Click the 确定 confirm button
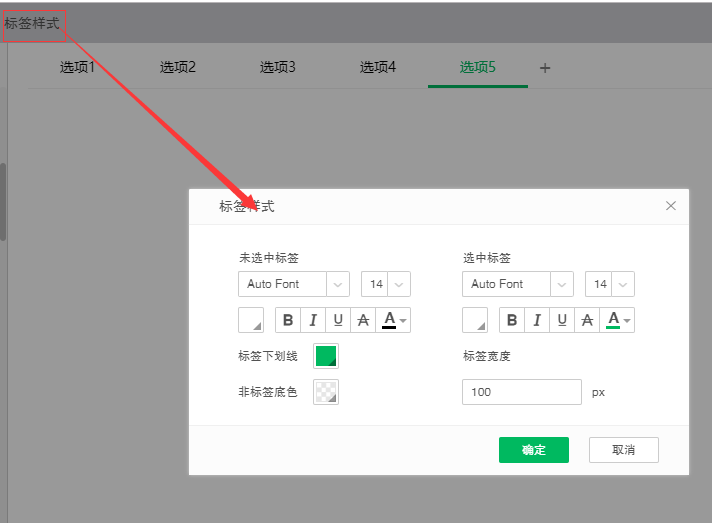The width and height of the screenshot is (712, 523). 534,450
